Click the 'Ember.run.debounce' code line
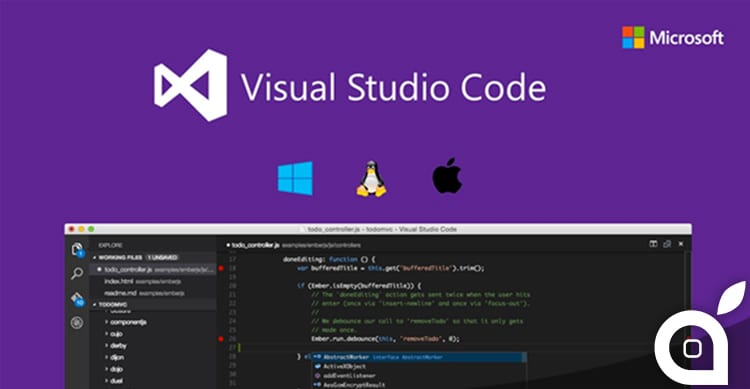Screen dimensions: 750x389 386,339
